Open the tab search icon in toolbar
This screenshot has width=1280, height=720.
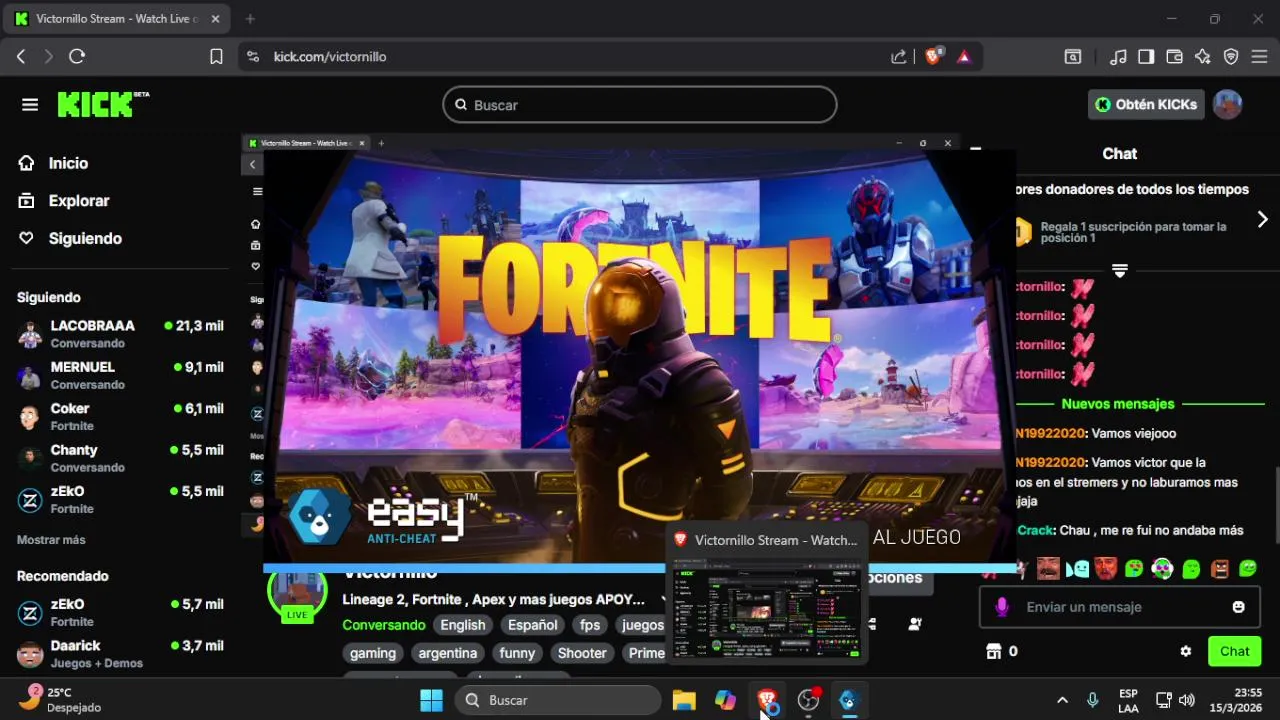tap(1073, 57)
